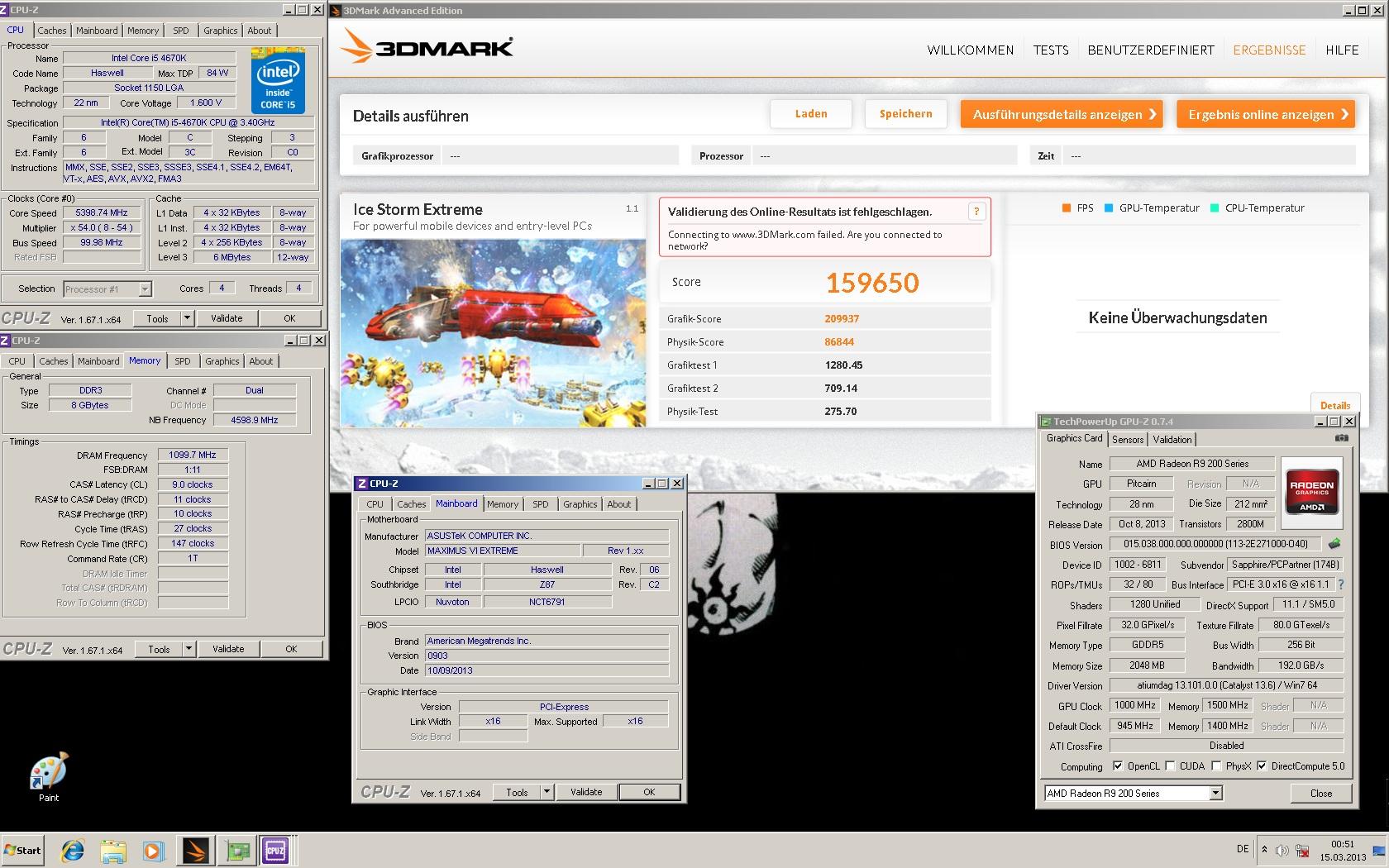Open Windows Explorer folder on taskbar
The image size is (1389, 868).
(113, 850)
